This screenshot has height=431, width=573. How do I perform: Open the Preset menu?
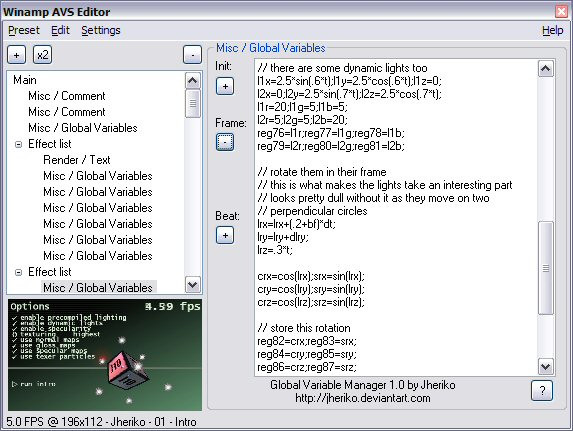[x=24, y=30]
